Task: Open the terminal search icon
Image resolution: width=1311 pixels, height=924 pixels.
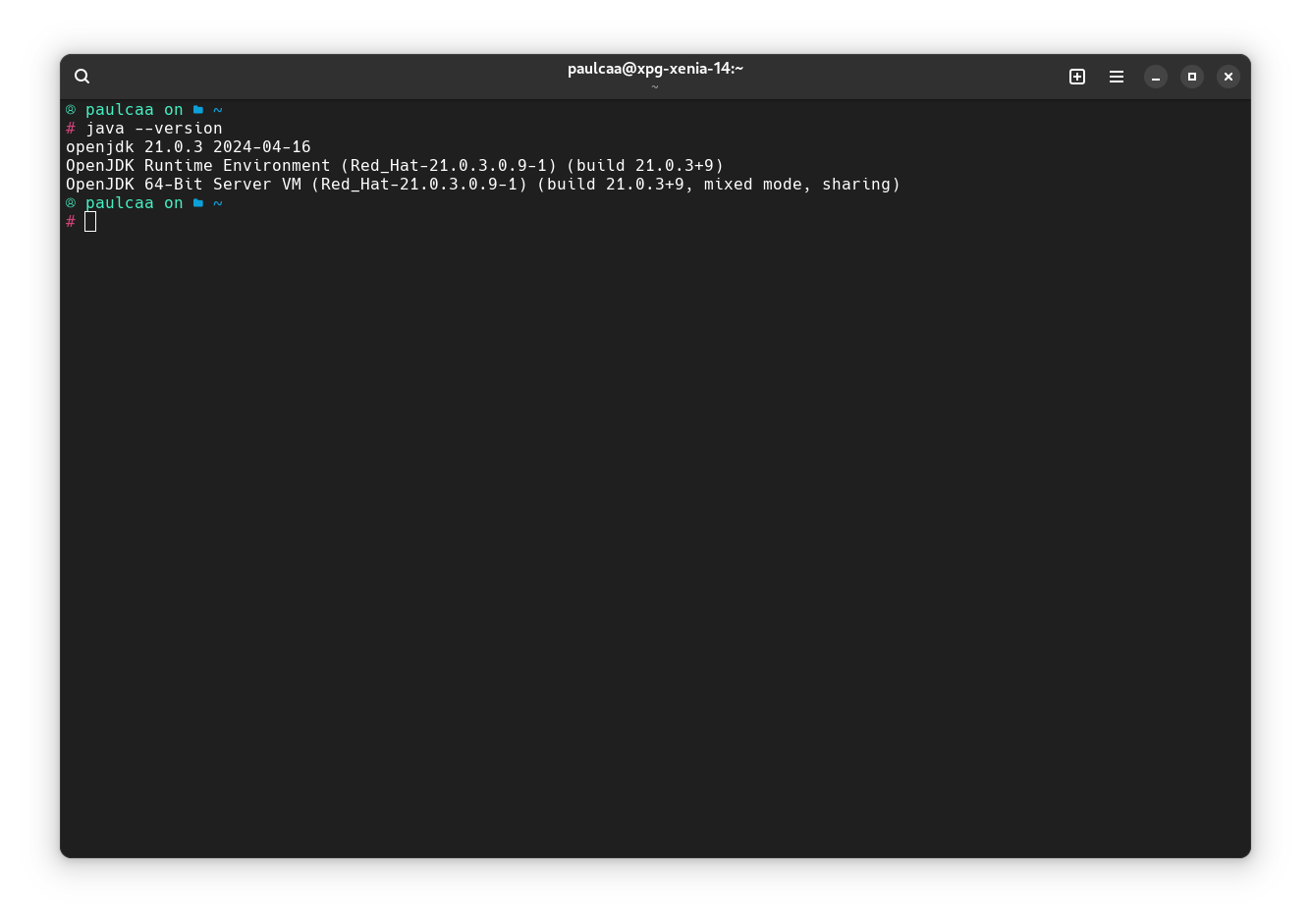Action: [x=82, y=77]
